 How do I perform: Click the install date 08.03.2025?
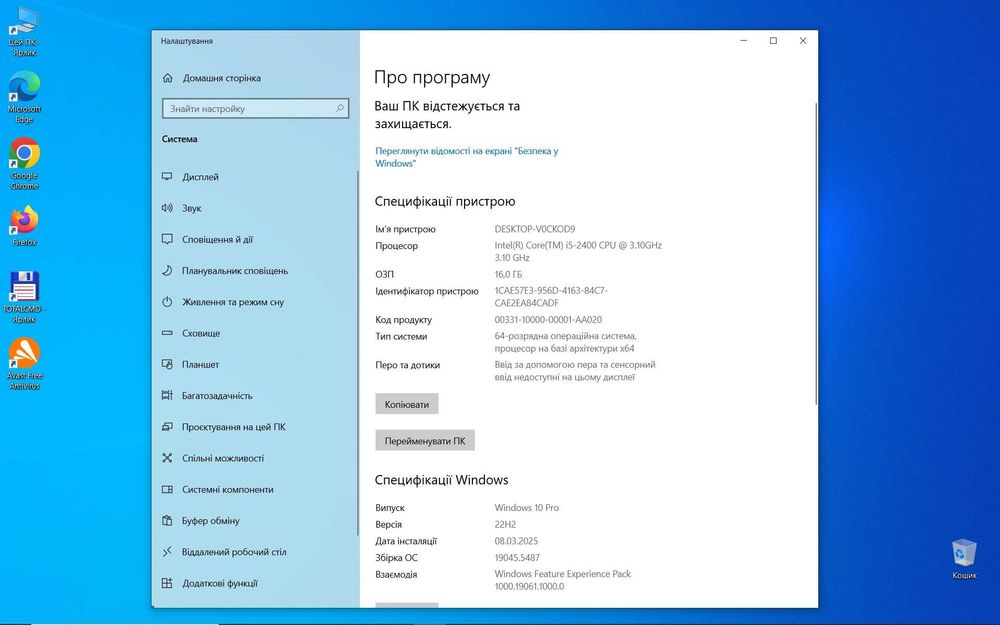pyautogui.click(x=516, y=541)
